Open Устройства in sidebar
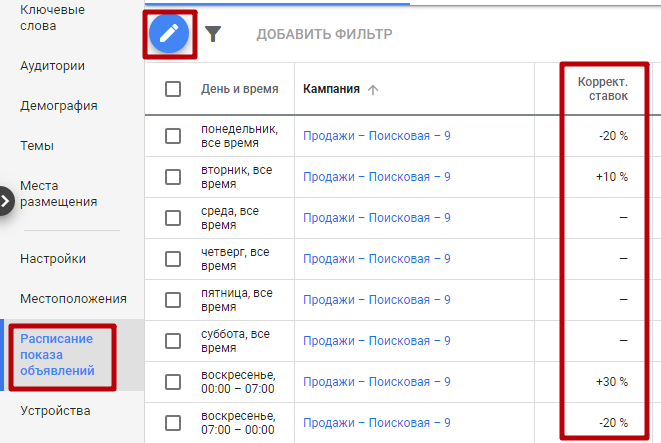Viewport: 661px width, 443px height. (55, 411)
